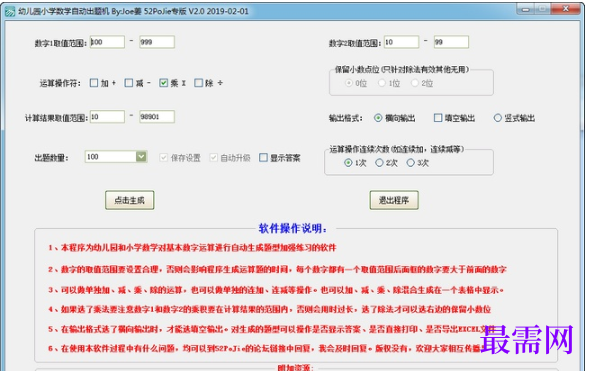Check the 加 + operator checkbox

pyautogui.click(x=94, y=83)
